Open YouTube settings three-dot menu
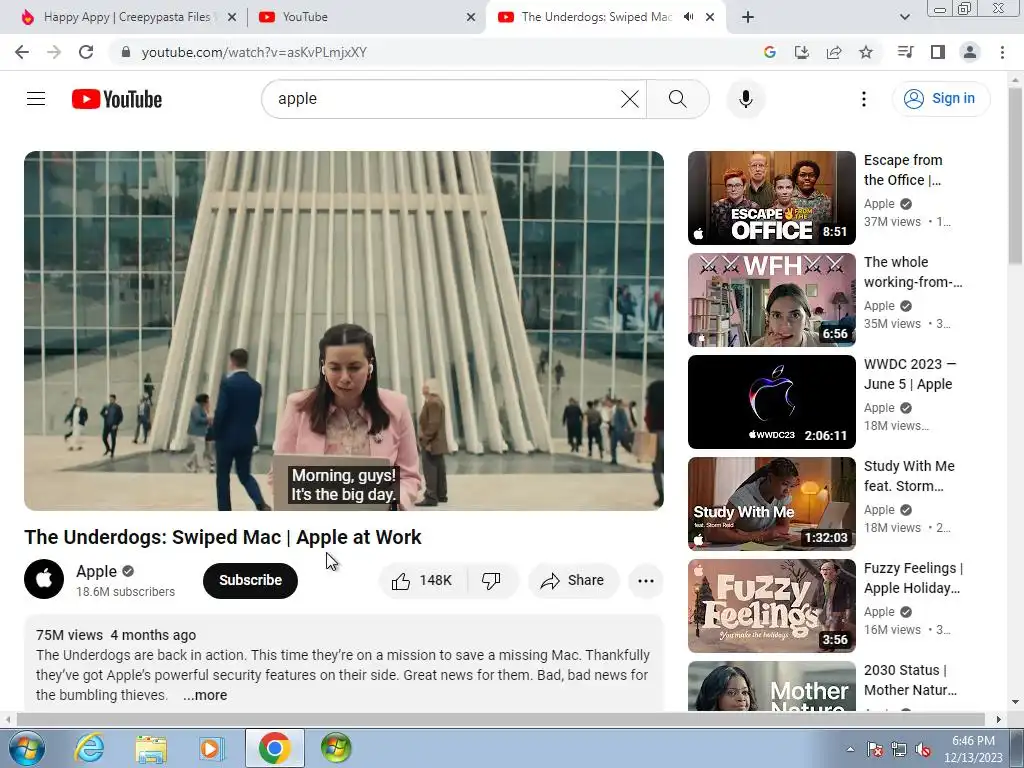 (x=863, y=99)
